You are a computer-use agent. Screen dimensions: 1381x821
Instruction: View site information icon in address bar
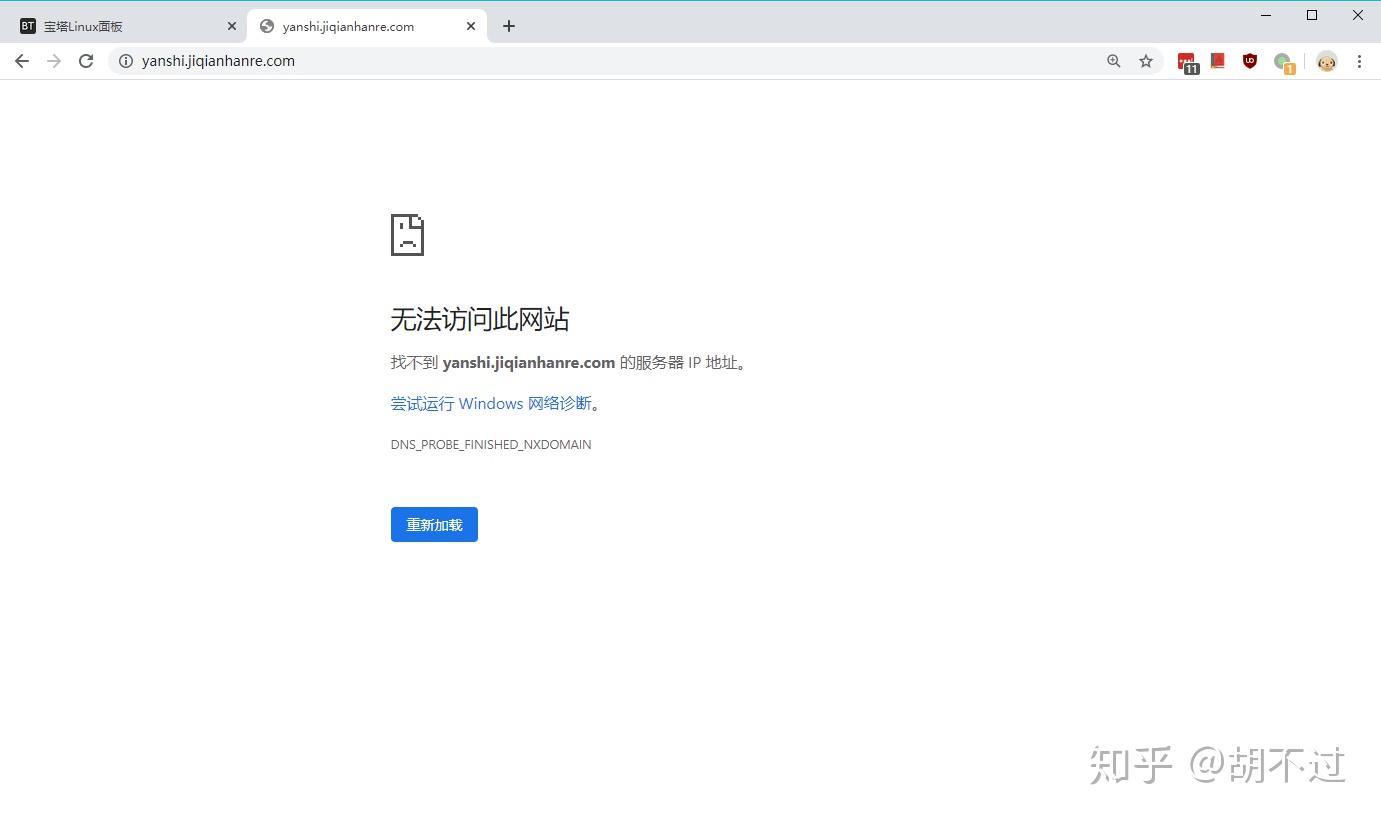tap(126, 61)
